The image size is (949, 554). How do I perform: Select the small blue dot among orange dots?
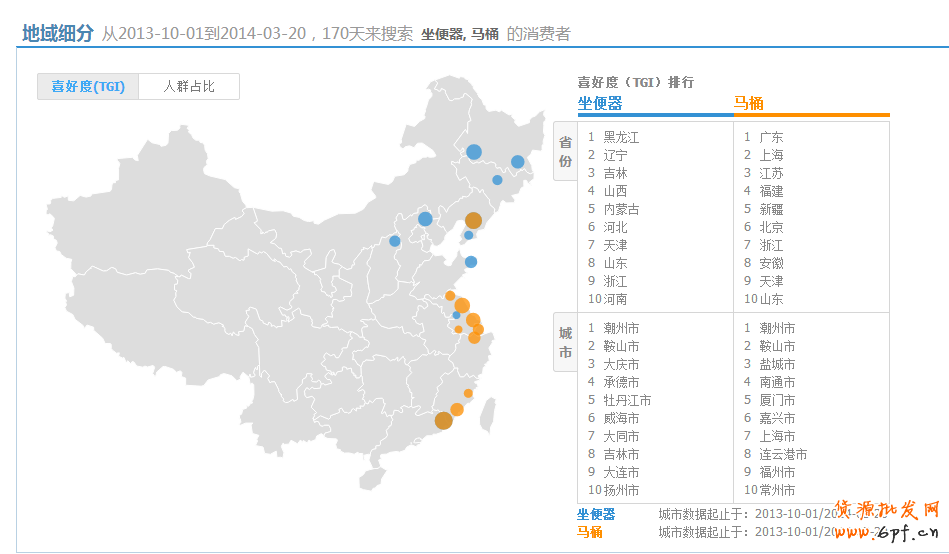[x=456, y=315]
